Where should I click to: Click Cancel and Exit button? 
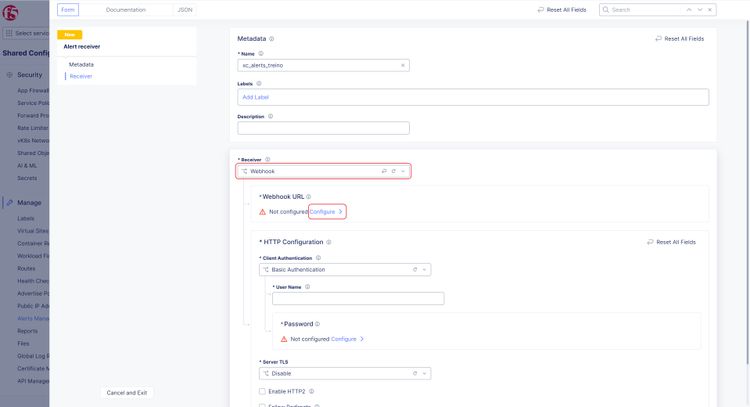127,392
